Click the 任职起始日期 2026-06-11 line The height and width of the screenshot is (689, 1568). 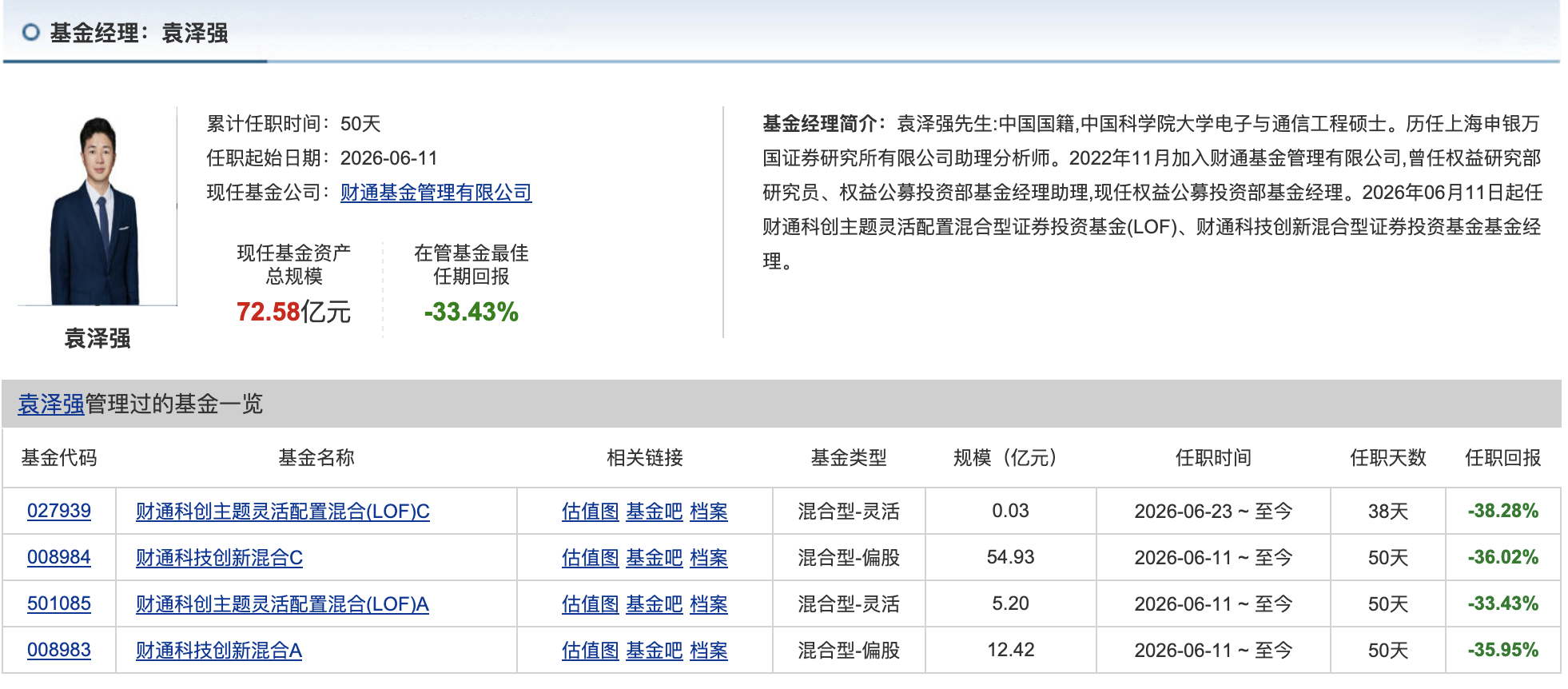click(x=322, y=158)
